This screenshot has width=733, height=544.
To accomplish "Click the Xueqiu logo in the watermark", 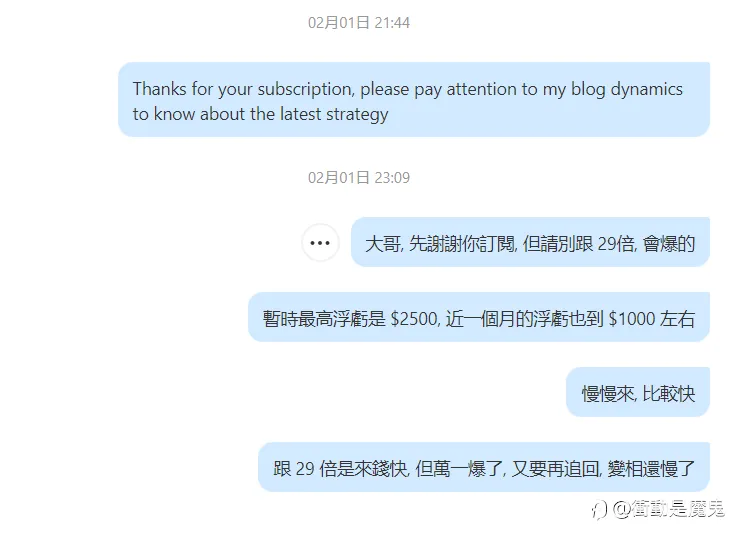I will click(x=599, y=510).
